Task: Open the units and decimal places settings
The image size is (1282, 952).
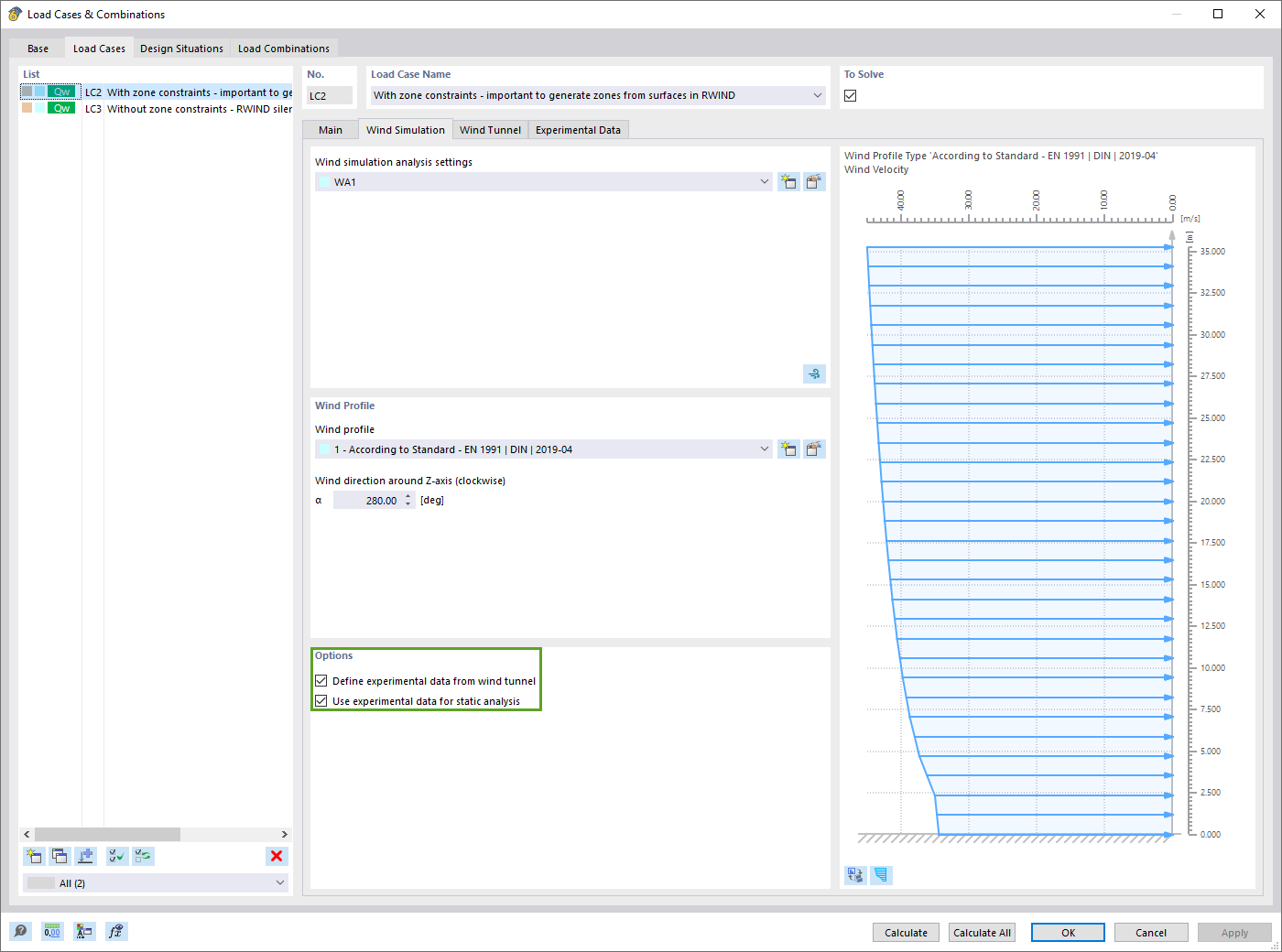Action: (52, 931)
